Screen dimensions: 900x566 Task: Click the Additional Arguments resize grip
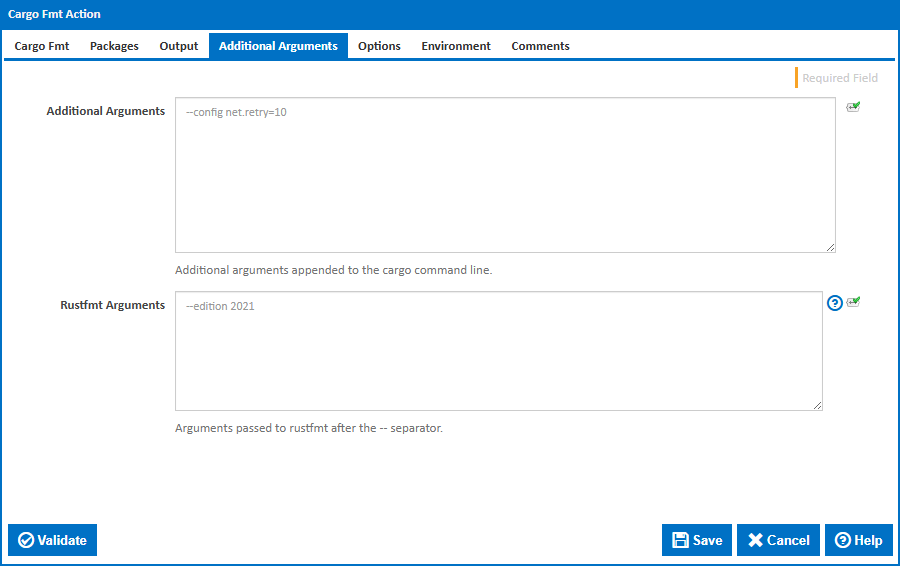pyautogui.click(x=831, y=247)
